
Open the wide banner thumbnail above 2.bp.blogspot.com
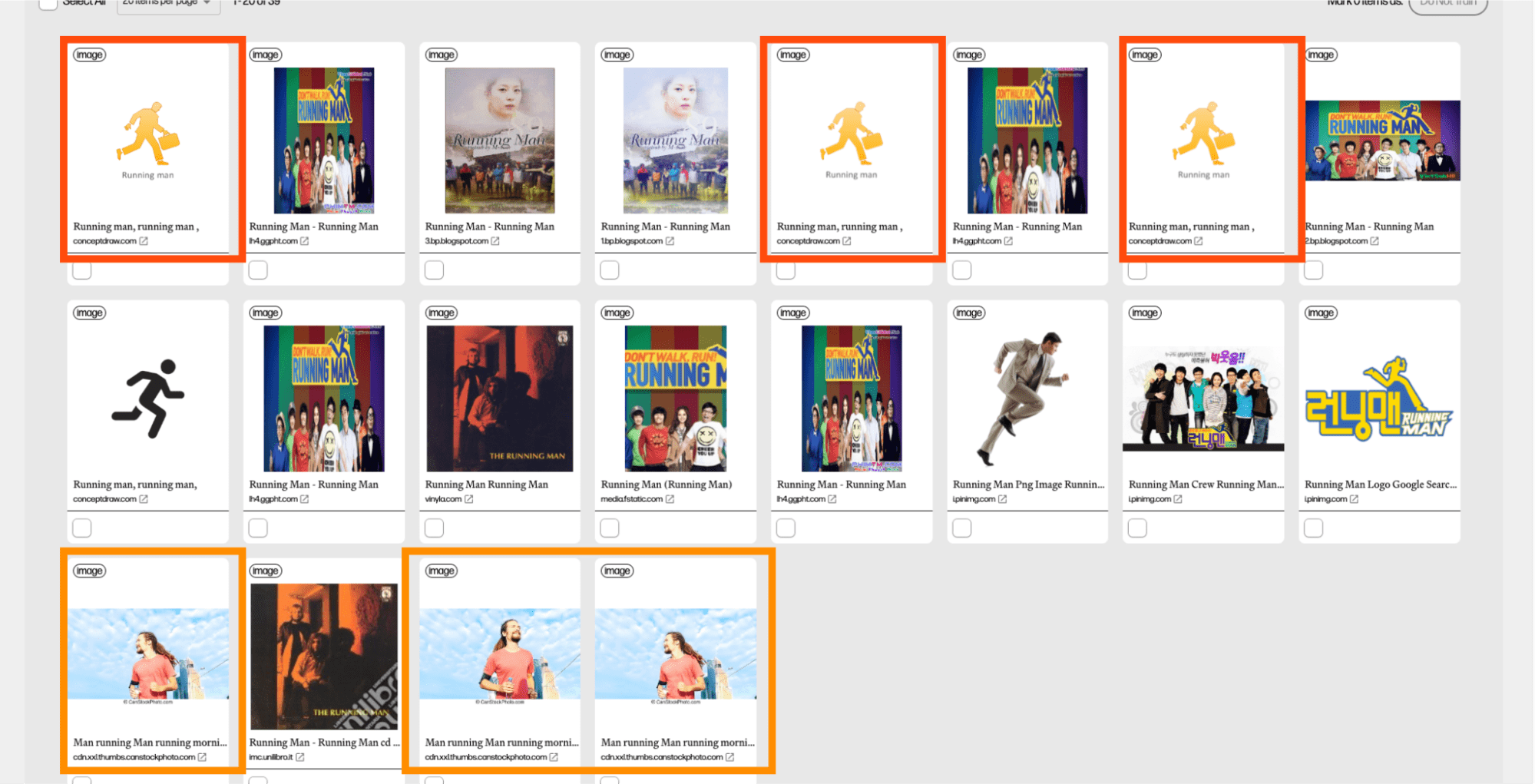pos(1382,141)
